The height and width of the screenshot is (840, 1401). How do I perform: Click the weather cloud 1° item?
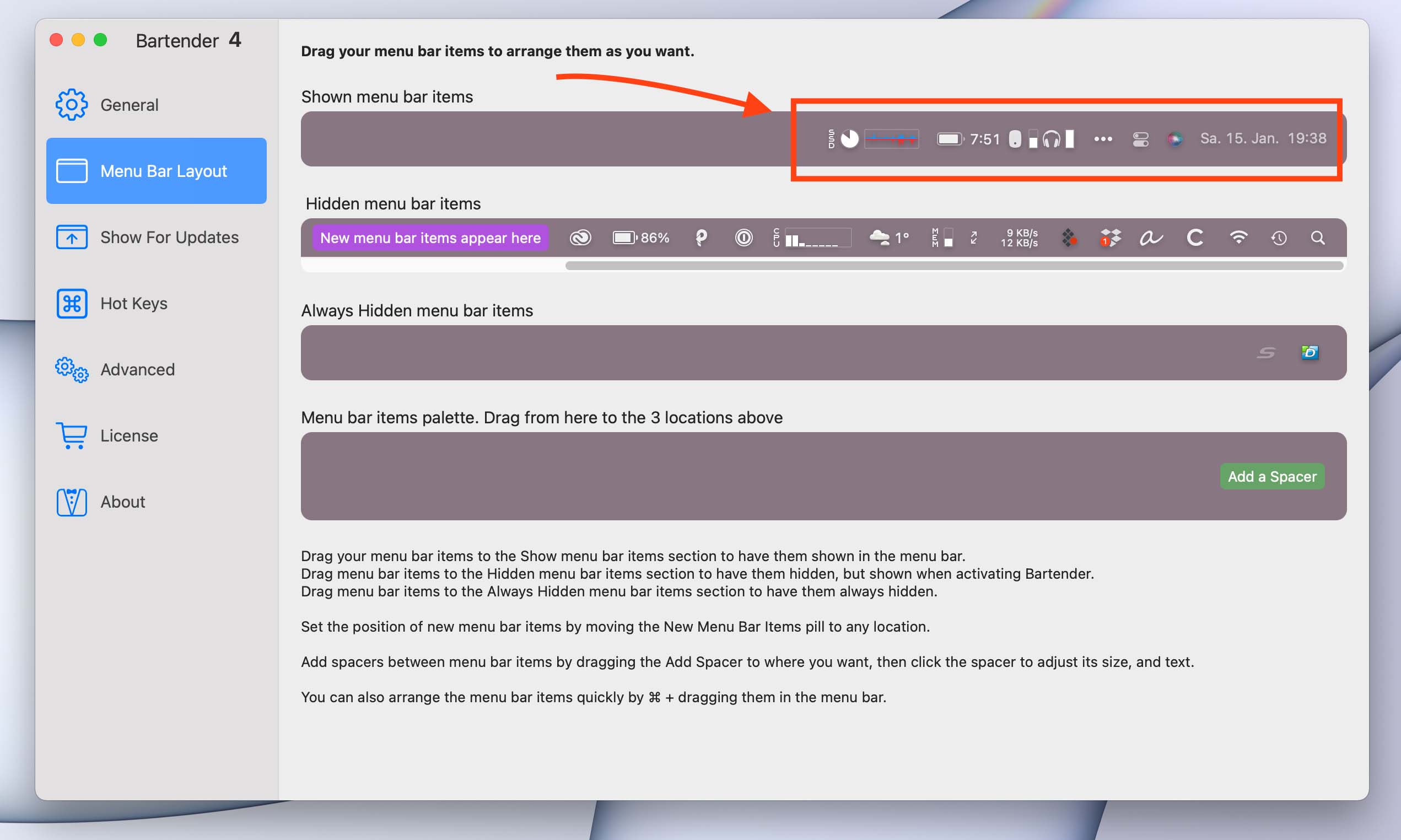point(889,238)
